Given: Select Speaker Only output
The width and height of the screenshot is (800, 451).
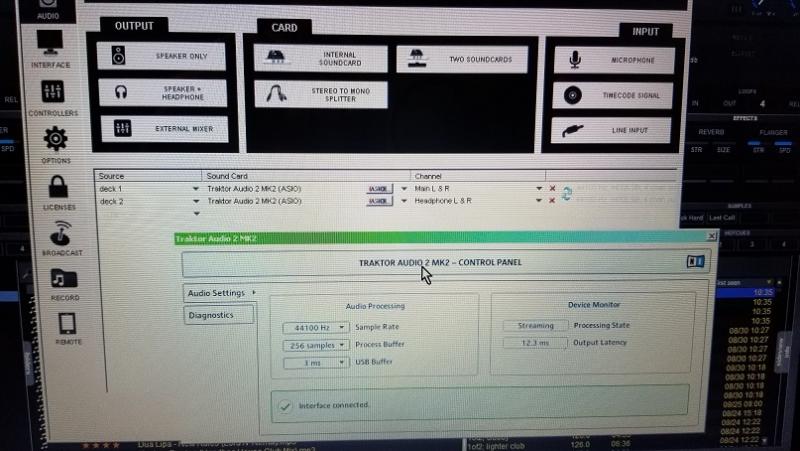Looking at the screenshot, I should [x=161, y=56].
